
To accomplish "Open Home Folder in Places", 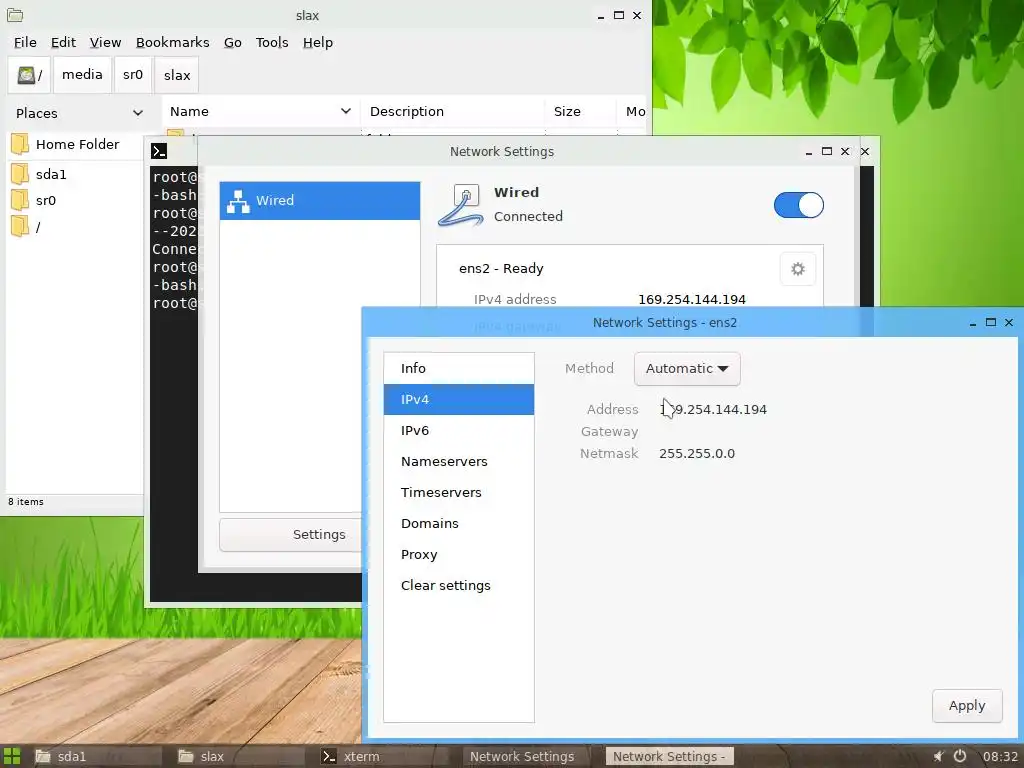I will [77, 144].
